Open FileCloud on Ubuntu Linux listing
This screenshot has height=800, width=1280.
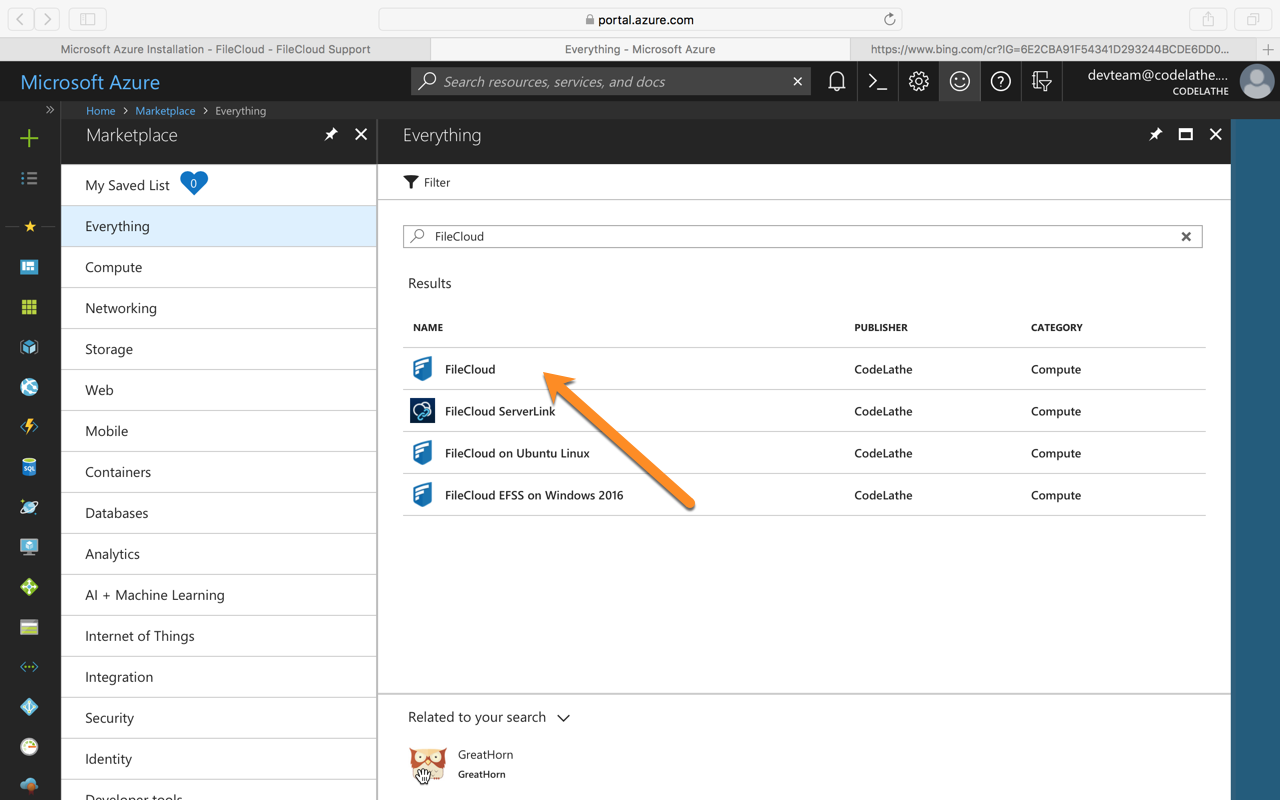(517, 453)
